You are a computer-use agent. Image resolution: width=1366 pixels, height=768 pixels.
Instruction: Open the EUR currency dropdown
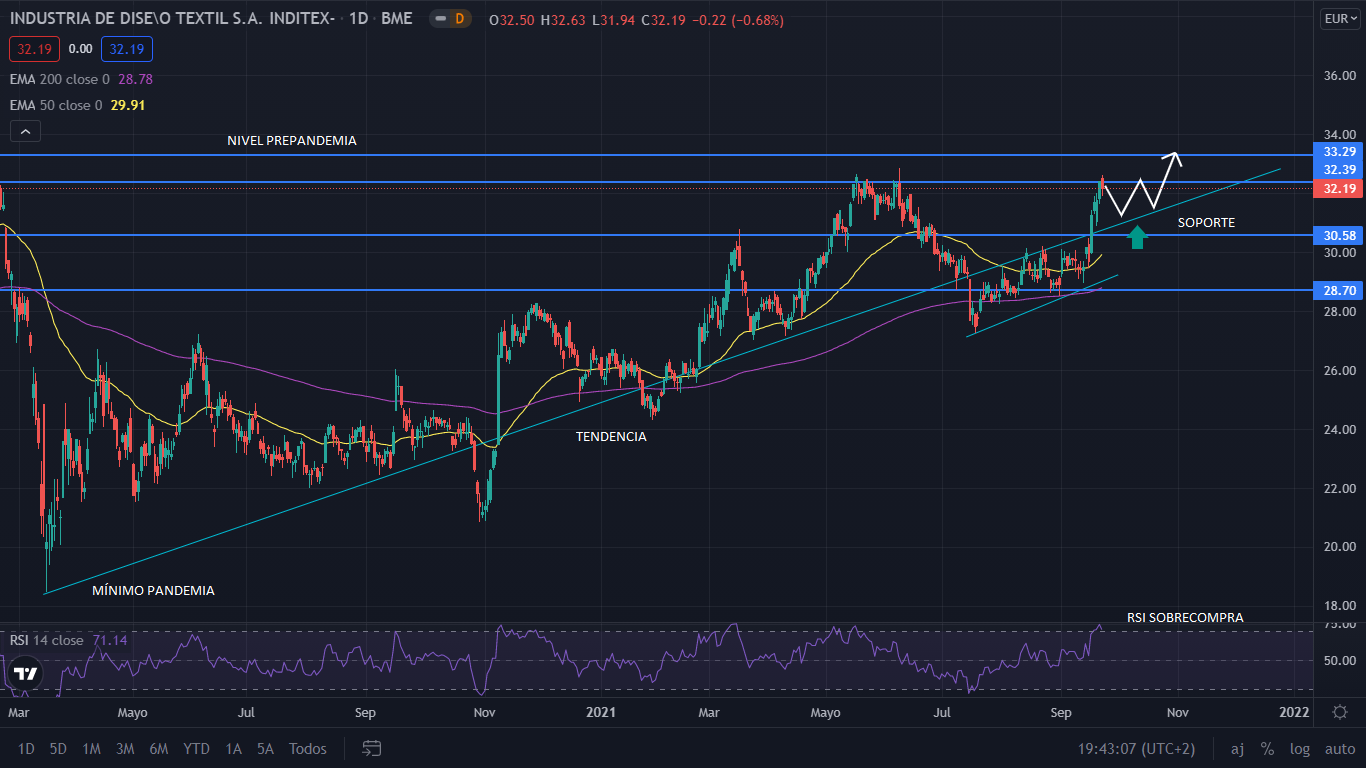click(1339, 19)
